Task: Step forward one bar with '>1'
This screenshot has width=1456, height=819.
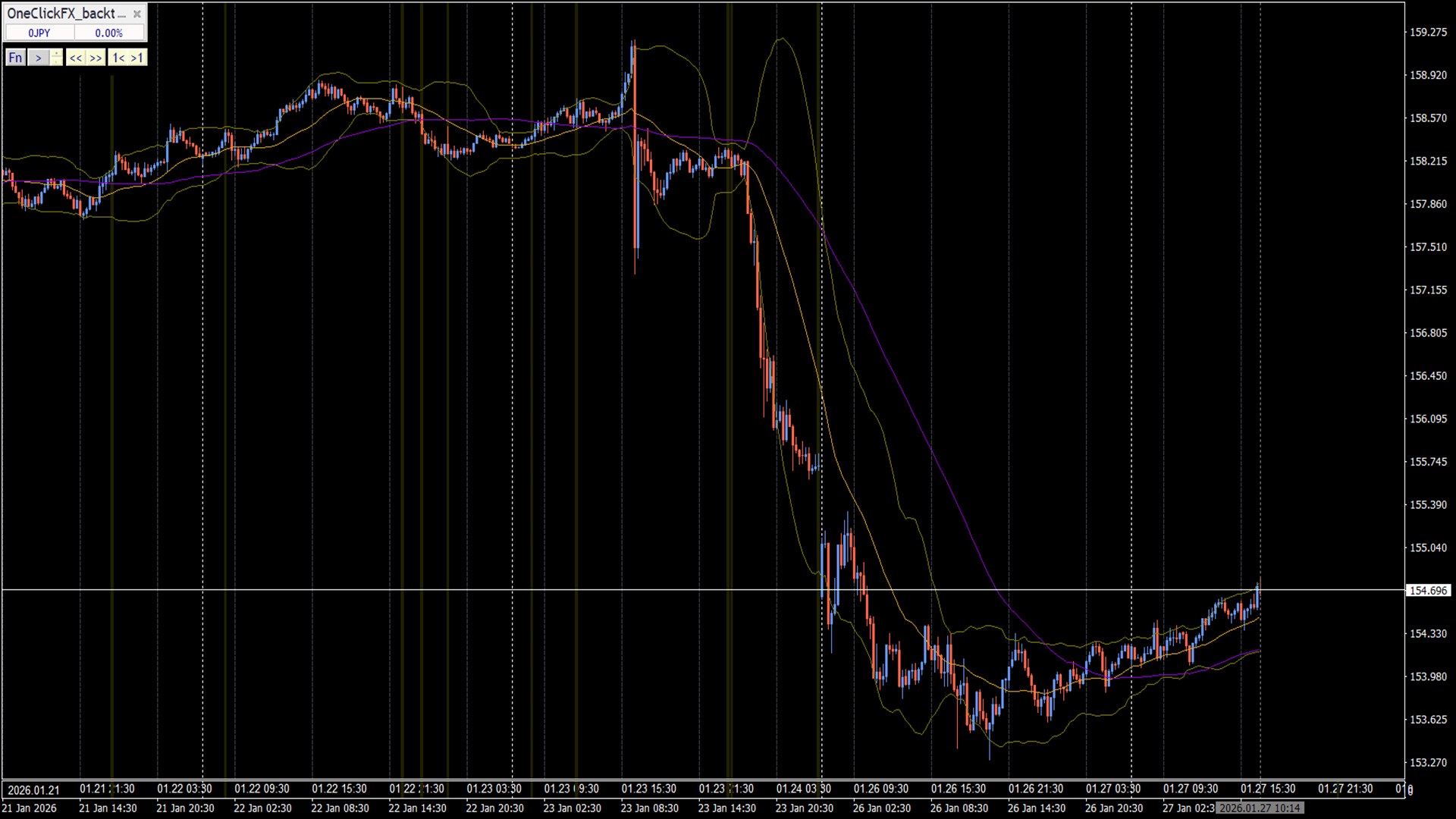Action: 136,58
